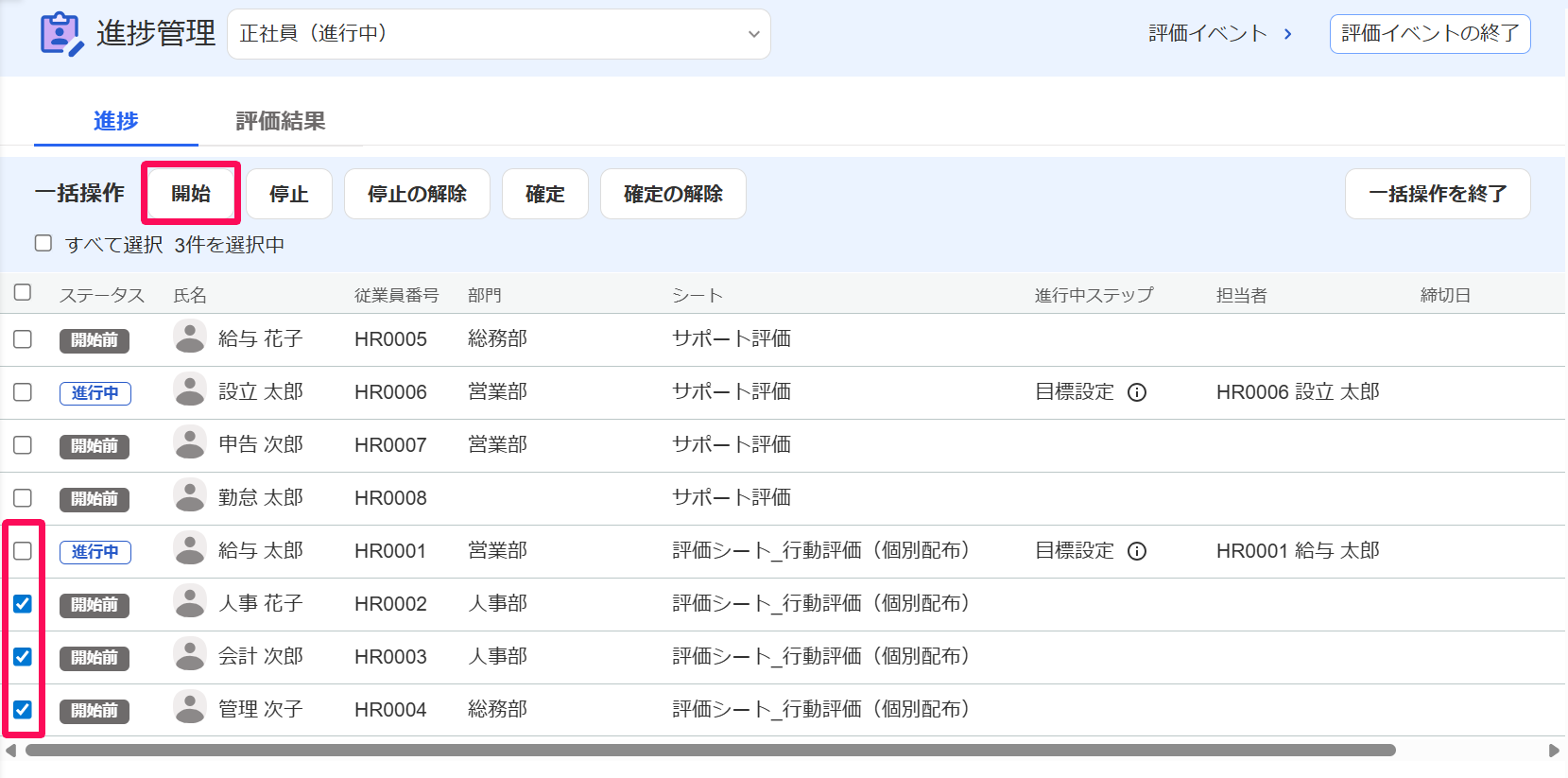Click the 担当者 column header
The width and height of the screenshot is (1568, 778).
click(1242, 296)
